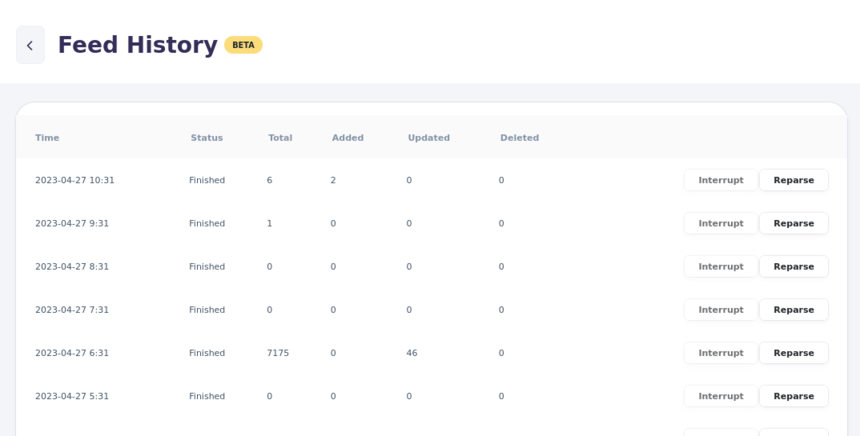Interrupt the 2023-04-27 8:31 feed
Viewport: 860px width, 436px height.
(720, 267)
